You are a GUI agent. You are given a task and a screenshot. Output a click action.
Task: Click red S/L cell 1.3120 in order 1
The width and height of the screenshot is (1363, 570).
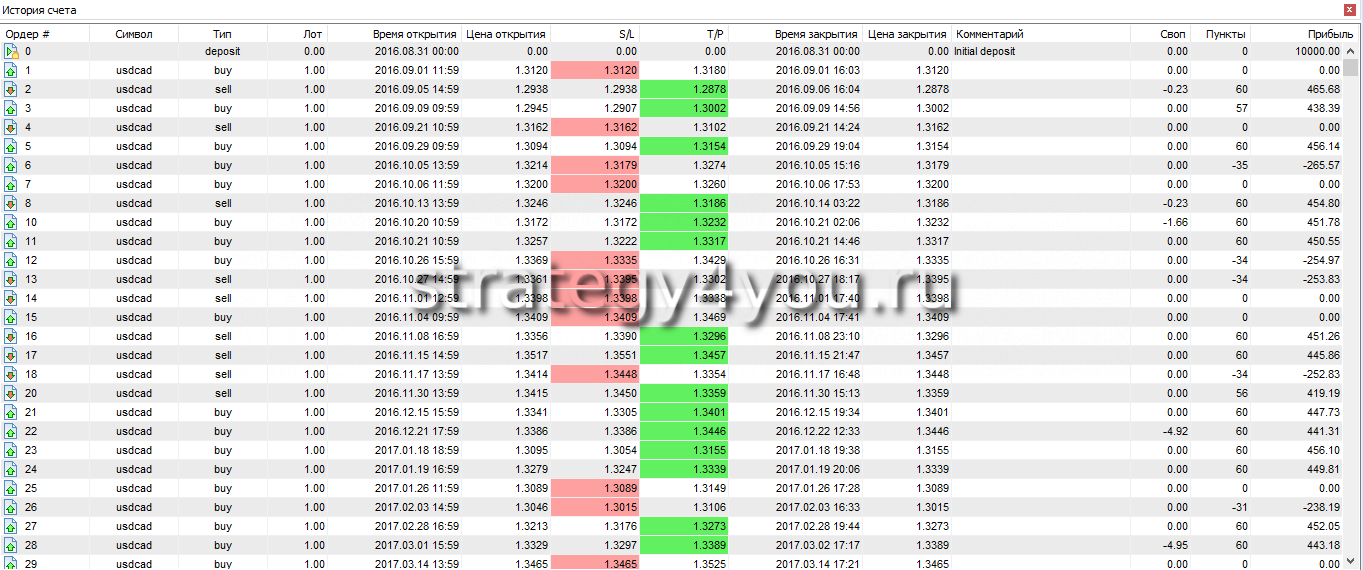(595, 71)
